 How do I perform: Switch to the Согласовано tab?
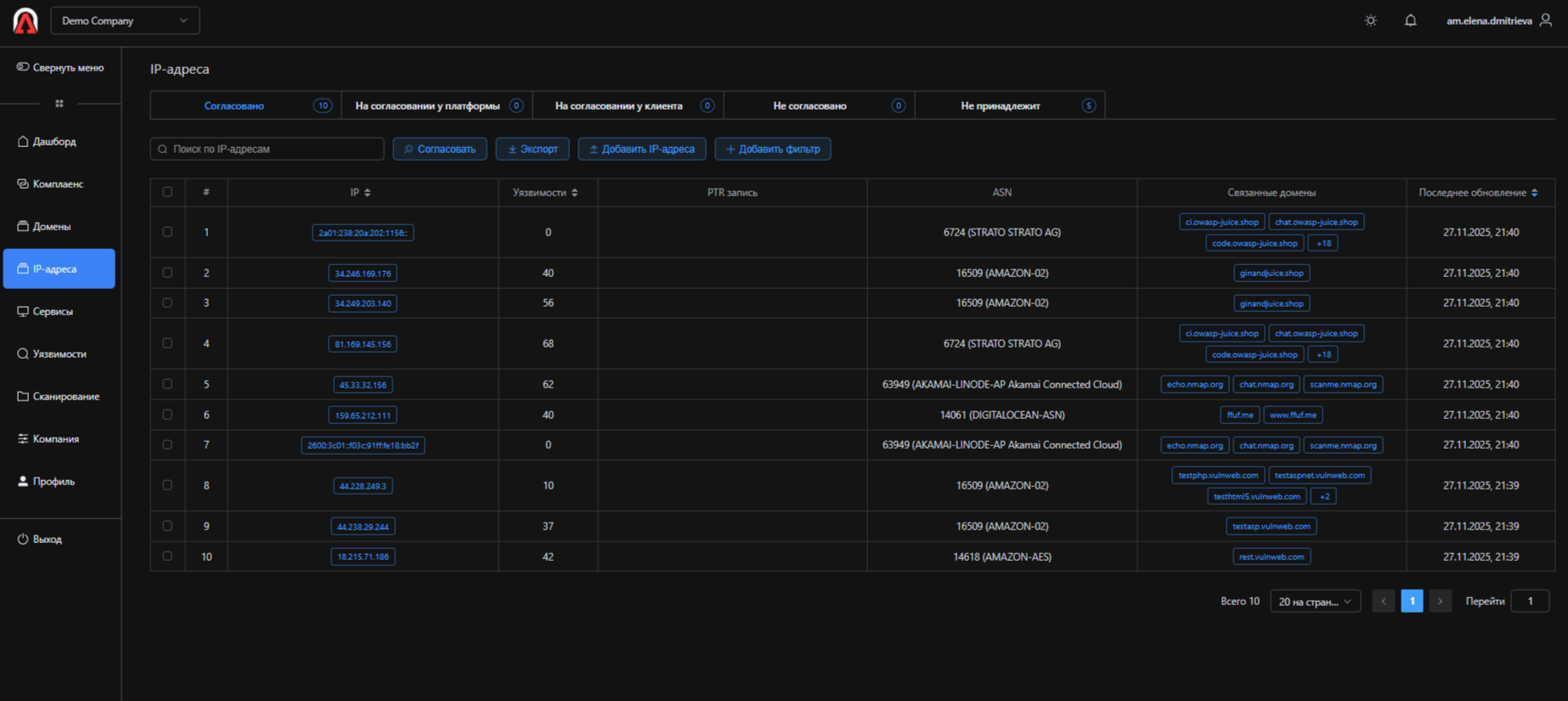pyautogui.click(x=245, y=105)
